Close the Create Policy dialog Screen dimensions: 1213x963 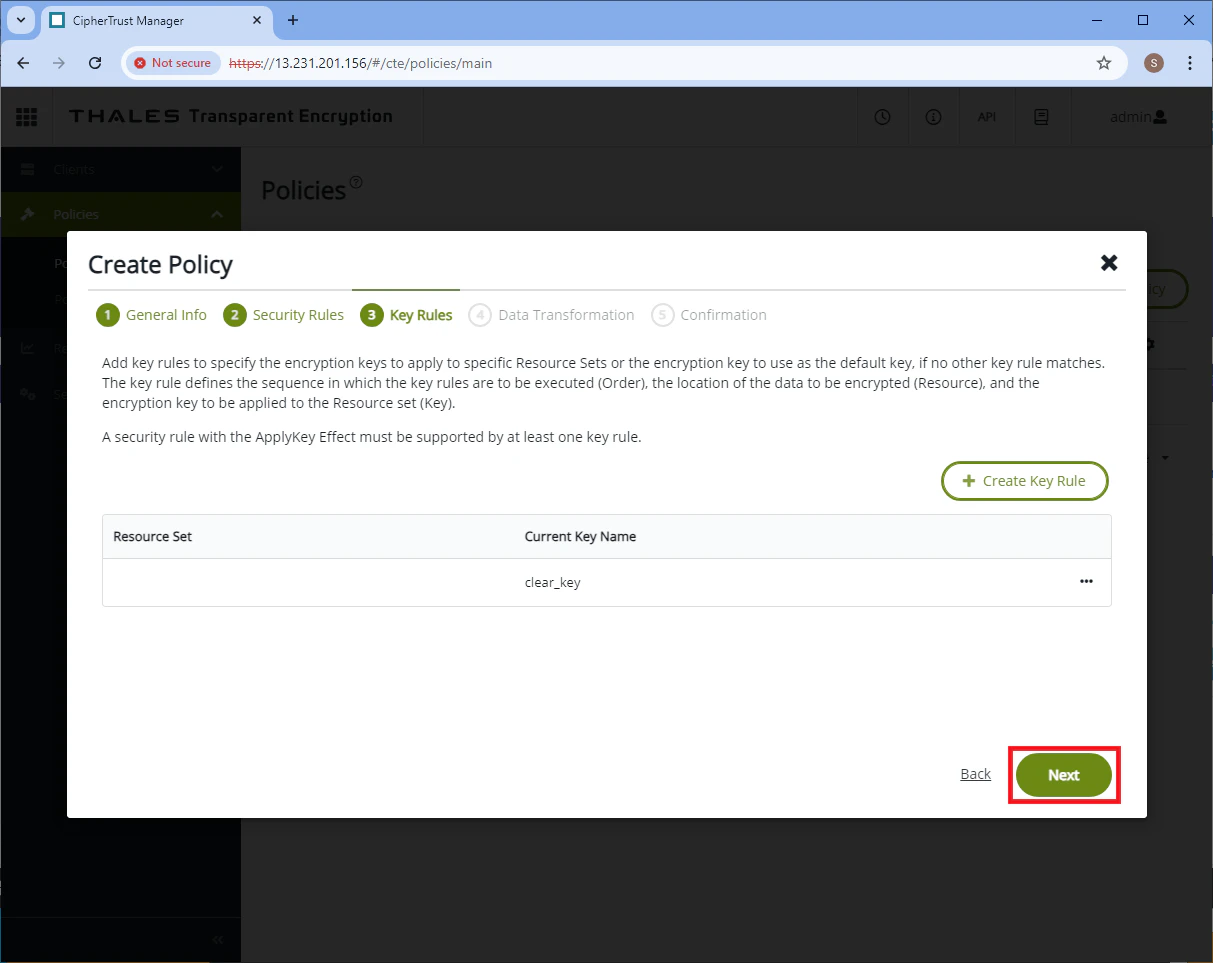(x=1108, y=263)
